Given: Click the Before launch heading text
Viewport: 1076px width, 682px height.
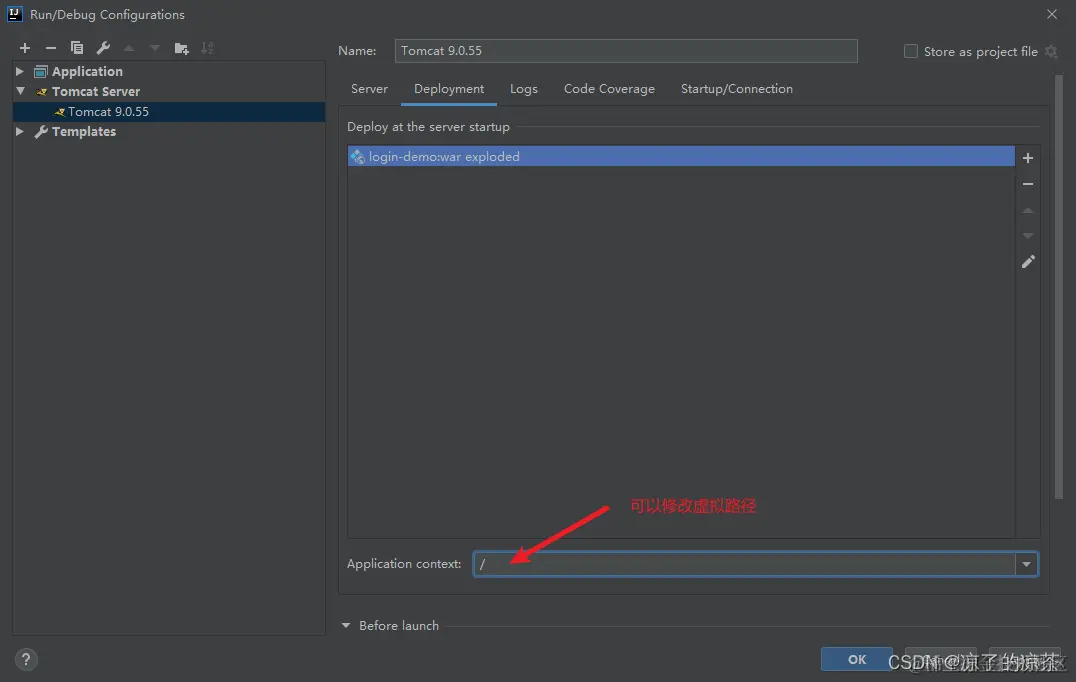Looking at the screenshot, I should pos(399,625).
